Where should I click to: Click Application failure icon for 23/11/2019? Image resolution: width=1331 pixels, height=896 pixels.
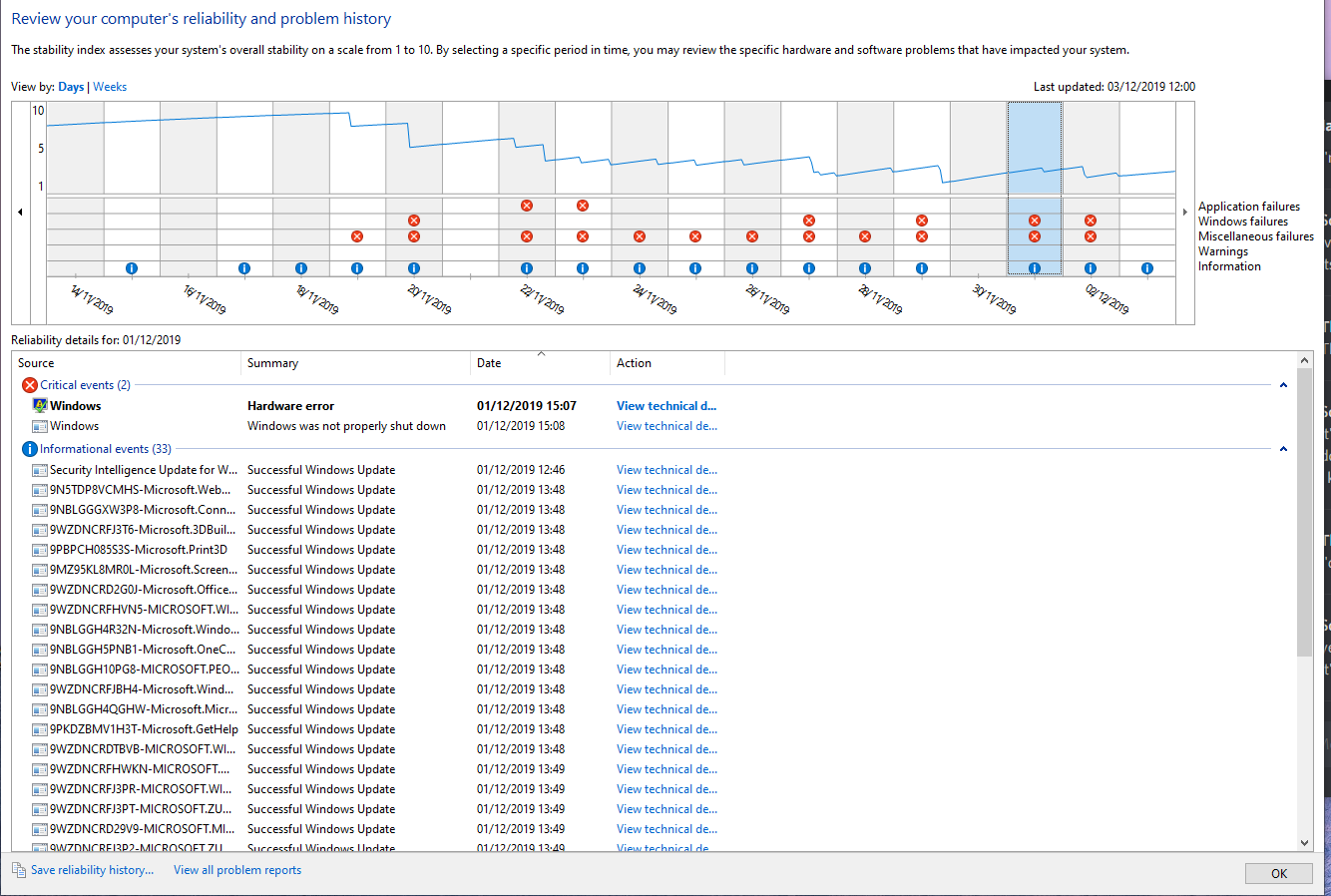point(583,206)
